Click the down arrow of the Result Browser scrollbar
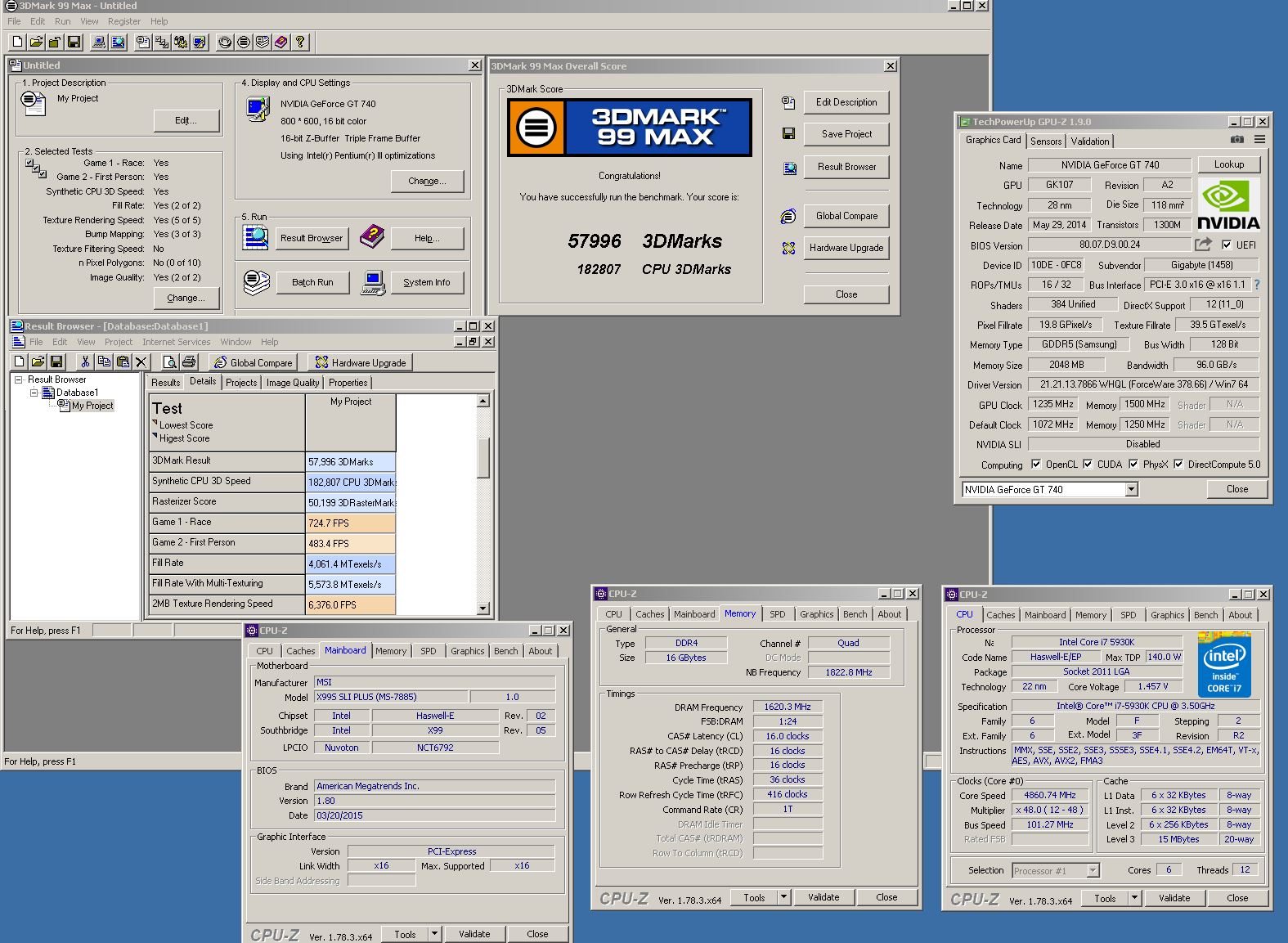 click(x=482, y=608)
